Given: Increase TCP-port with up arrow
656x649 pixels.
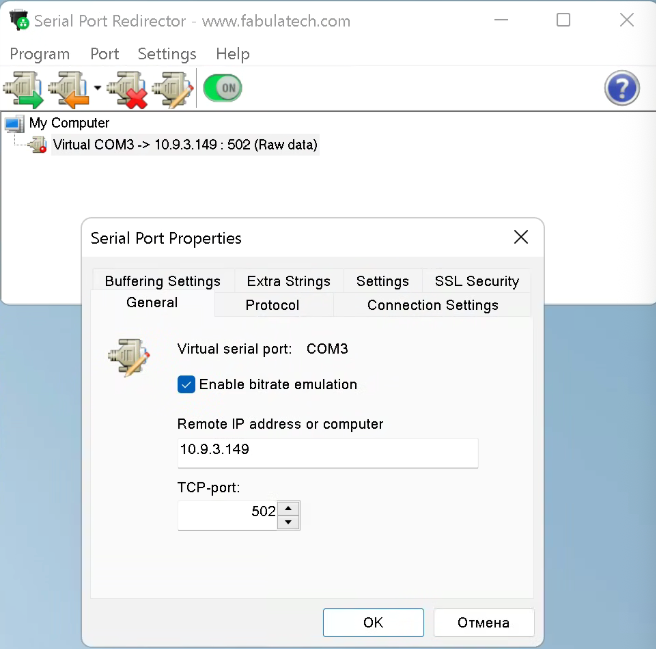Looking at the screenshot, I should pyautogui.click(x=288, y=508).
